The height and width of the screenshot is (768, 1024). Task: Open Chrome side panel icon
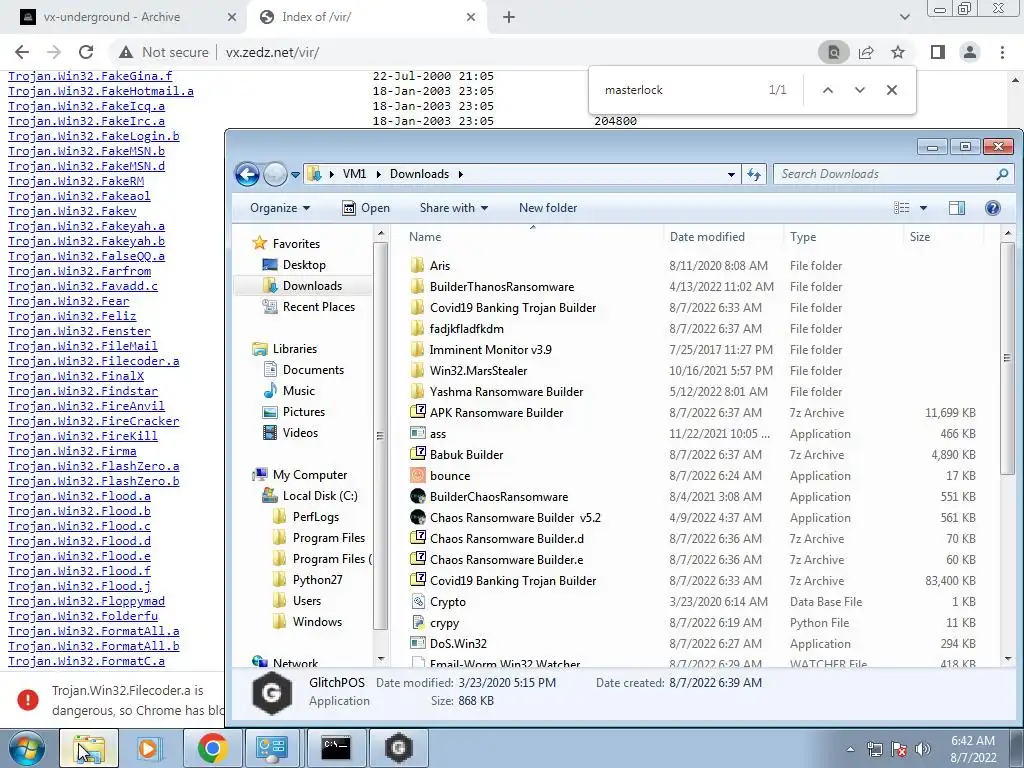coord(938,52)
